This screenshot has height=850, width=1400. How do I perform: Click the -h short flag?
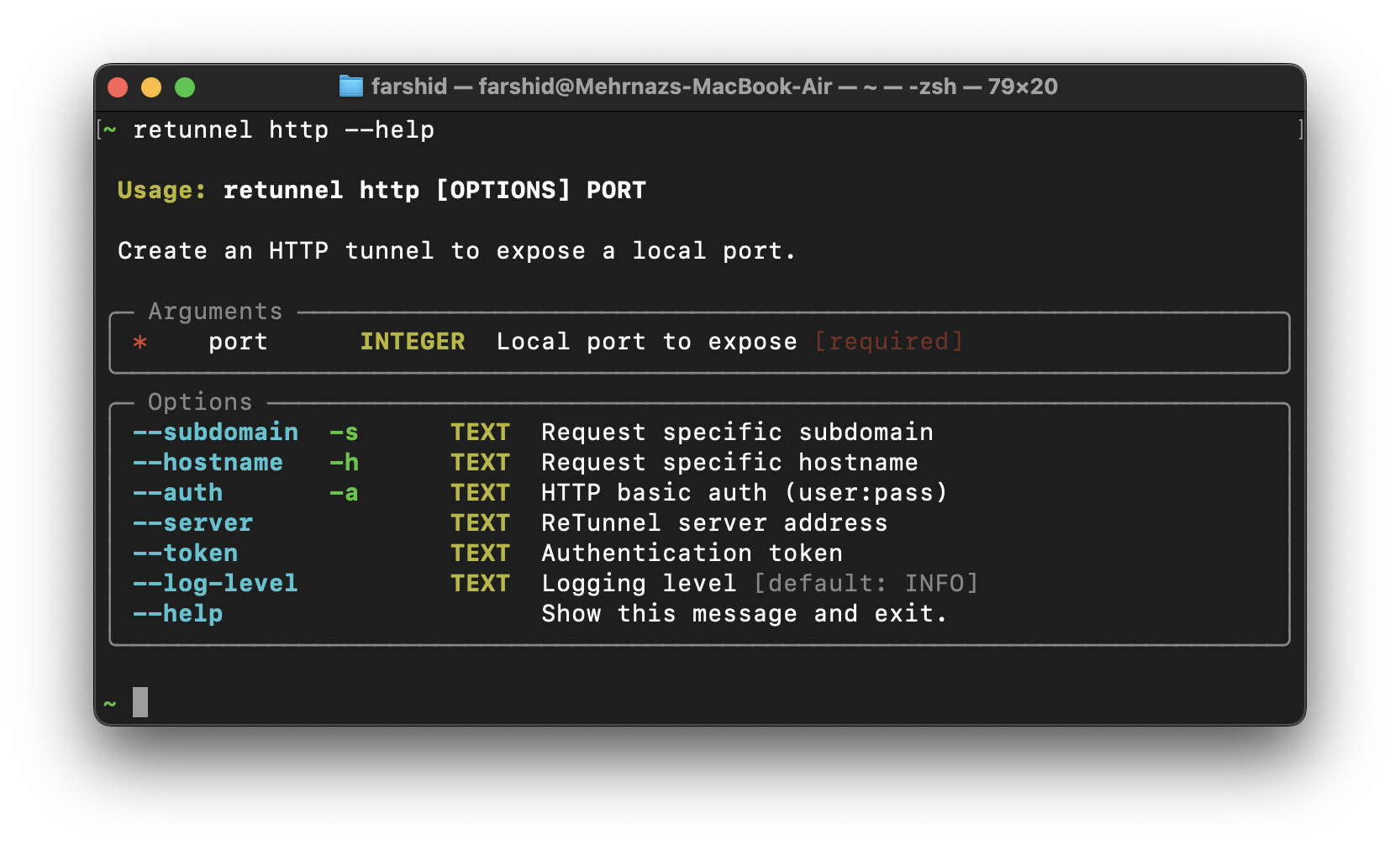pyautogui.click(x=344, y=463)
